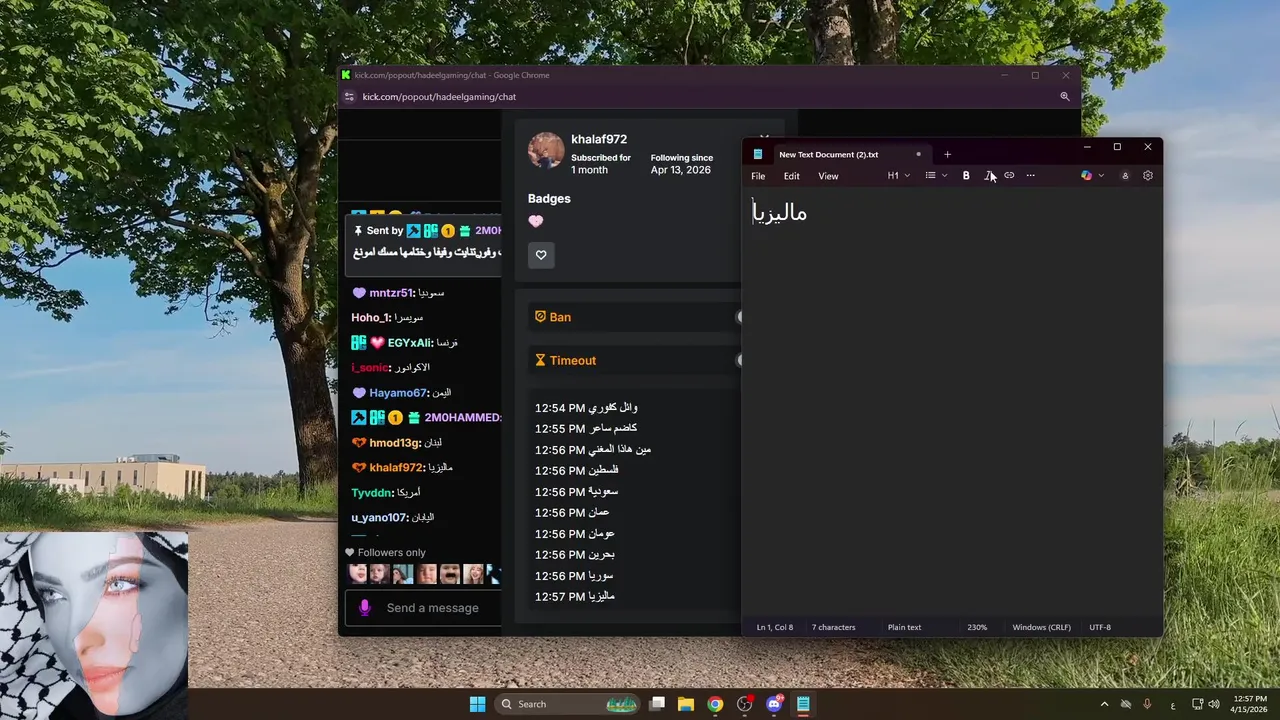Click the 12:57 PM message in history
Screen dimensions: 1280x720
575,597
